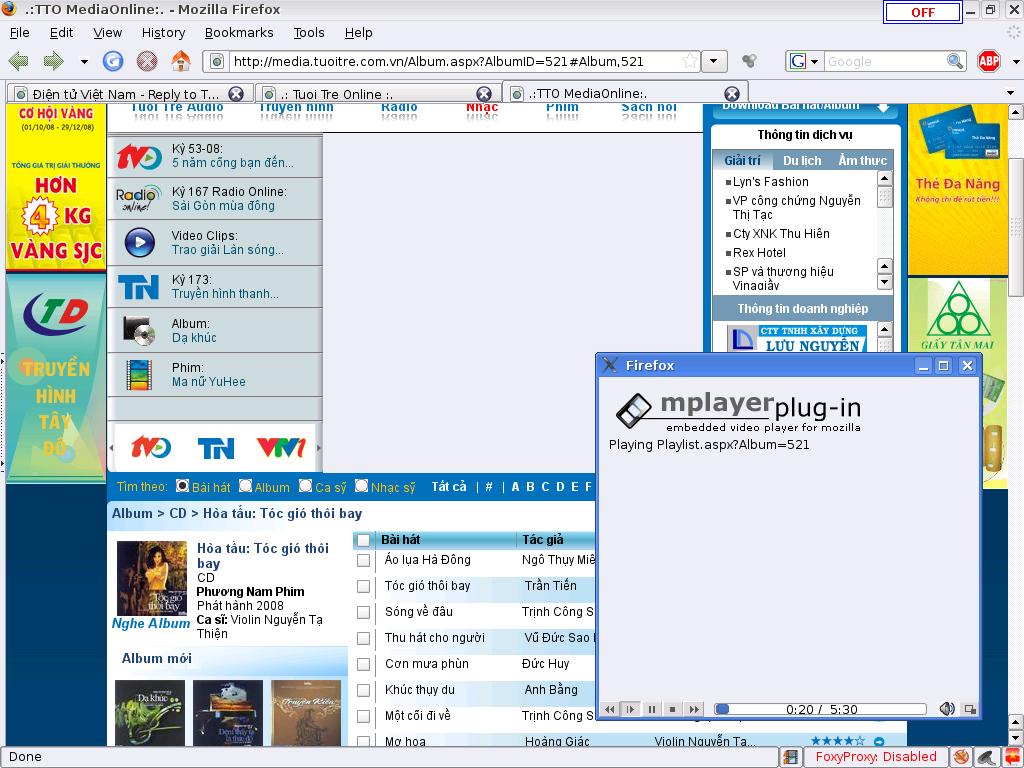Screen dimensions: 1024x768
Task: Close the Tuoi Tre Online tab
Action: [484, 94]
